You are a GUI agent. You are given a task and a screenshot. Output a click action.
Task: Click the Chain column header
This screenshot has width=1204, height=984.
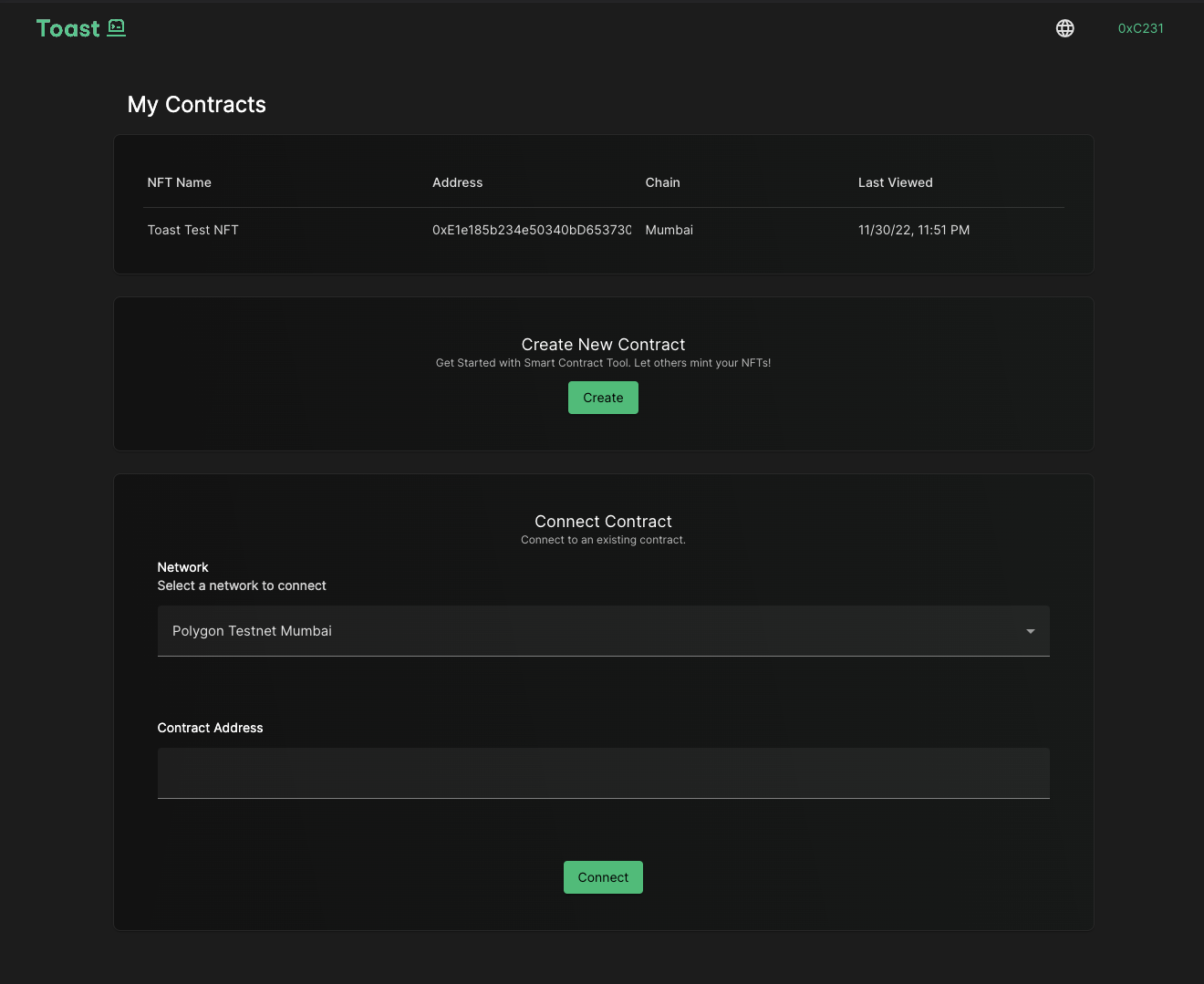[662, 182]
